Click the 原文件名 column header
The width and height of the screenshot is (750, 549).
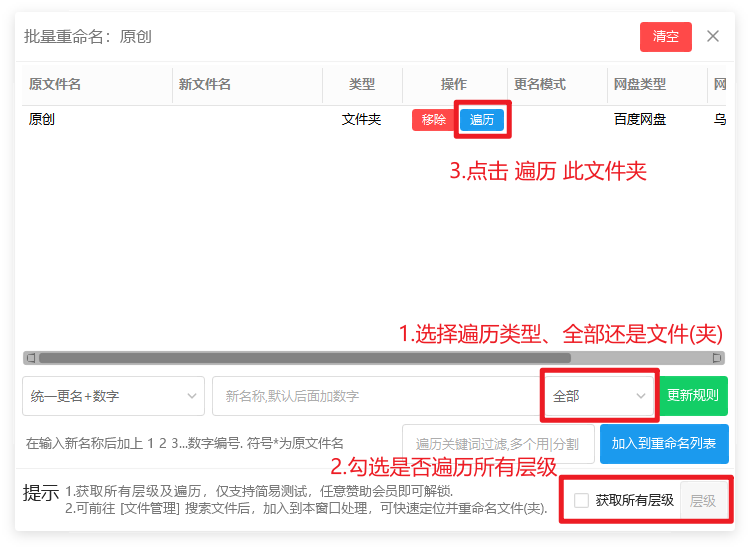point(97,85)
